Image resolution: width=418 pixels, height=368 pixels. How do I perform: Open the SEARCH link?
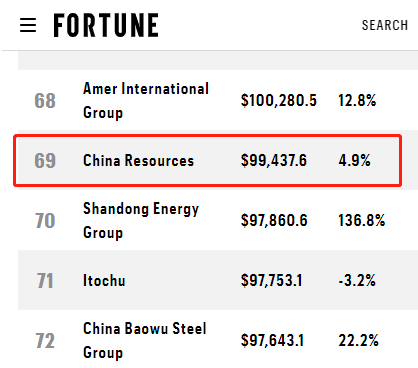pos(385,25)
